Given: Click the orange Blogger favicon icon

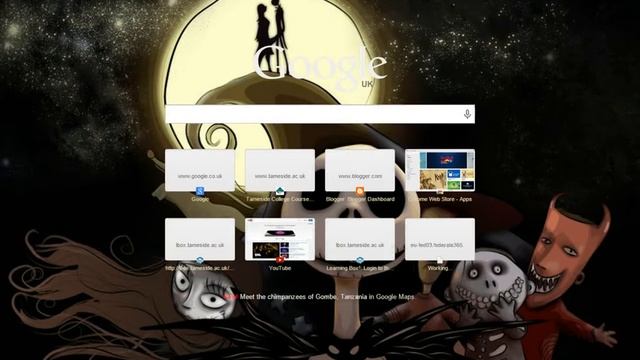Looking at the screenshot, I should [x=360, y=191].
